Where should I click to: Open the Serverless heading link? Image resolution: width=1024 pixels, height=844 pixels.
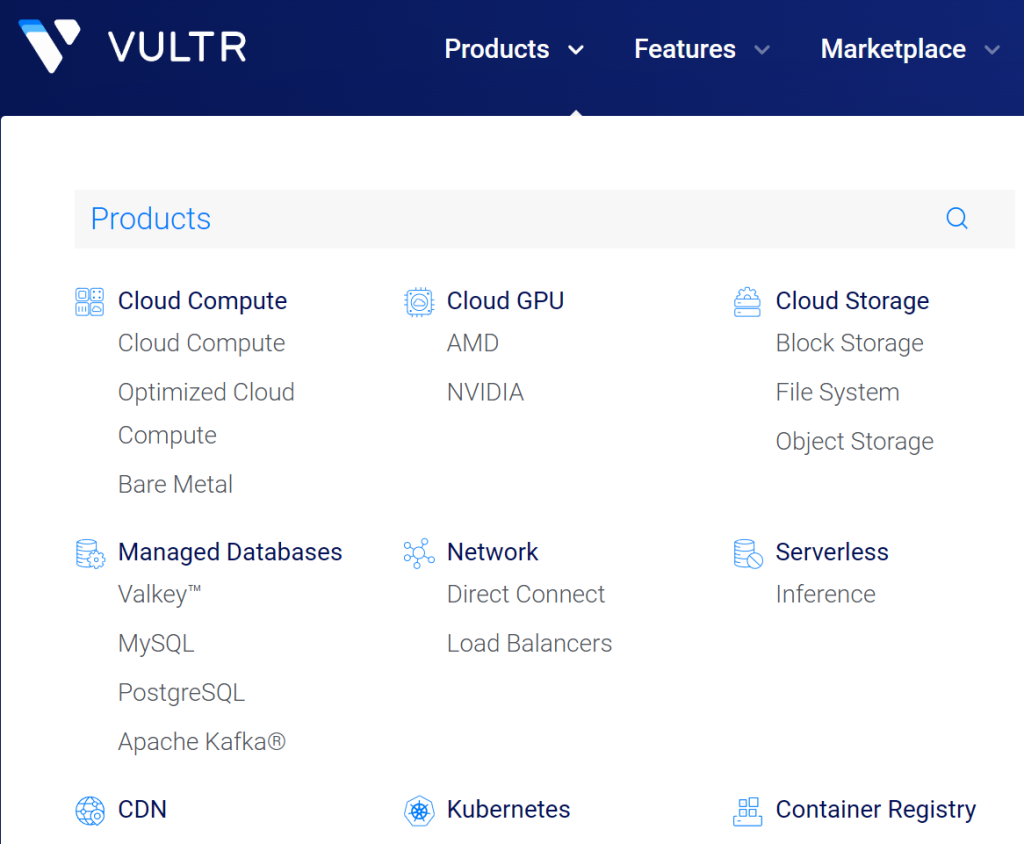pos(832,552)
